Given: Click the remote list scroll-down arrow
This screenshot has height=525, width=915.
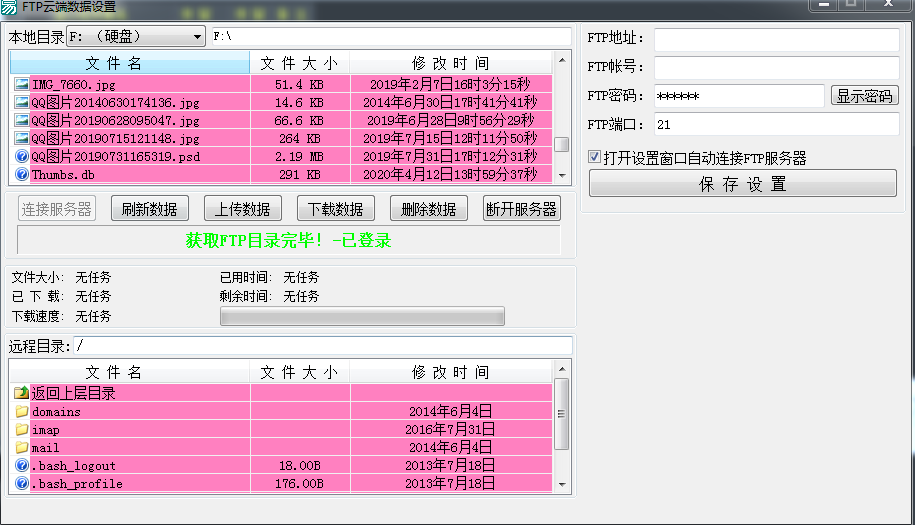Looking at the screenshot, I should click(562, 484).
